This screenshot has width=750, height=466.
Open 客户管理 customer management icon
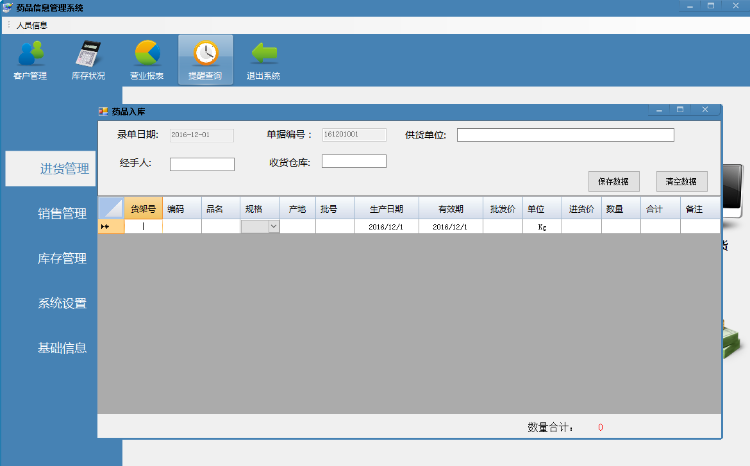point(30,60)
